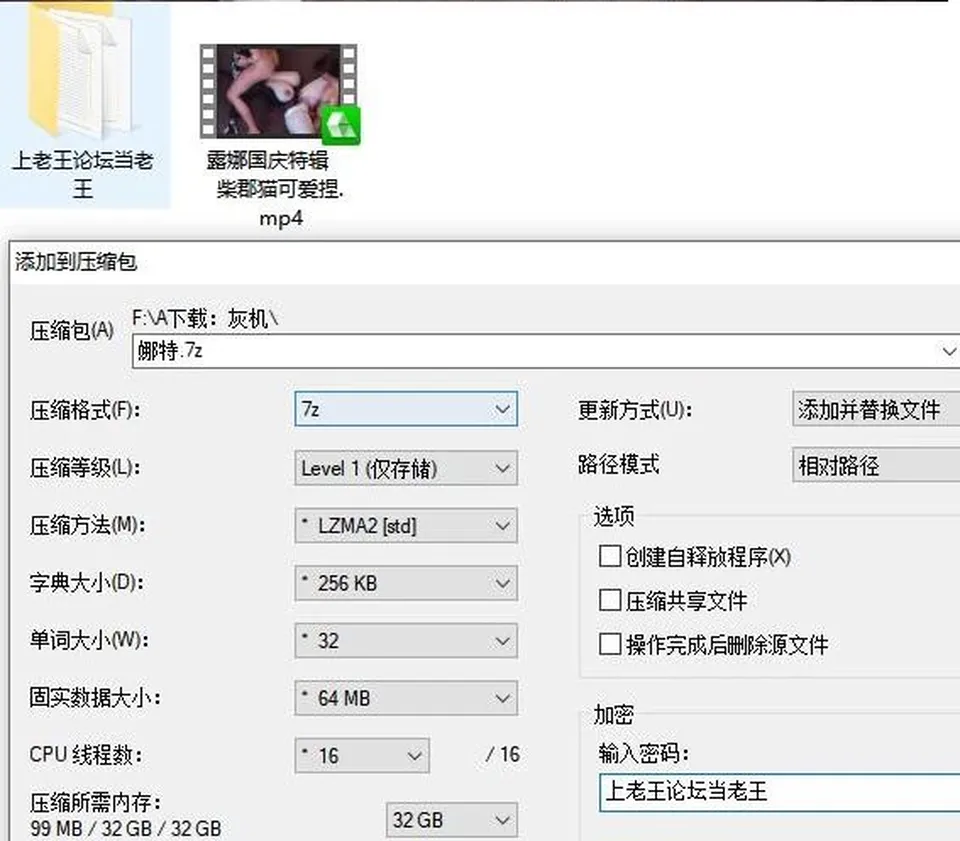The width and height of the screenshot is (960, 841).
Task: Open the 路径模式 相对路径 dropdown
Action: click(876, 465)
